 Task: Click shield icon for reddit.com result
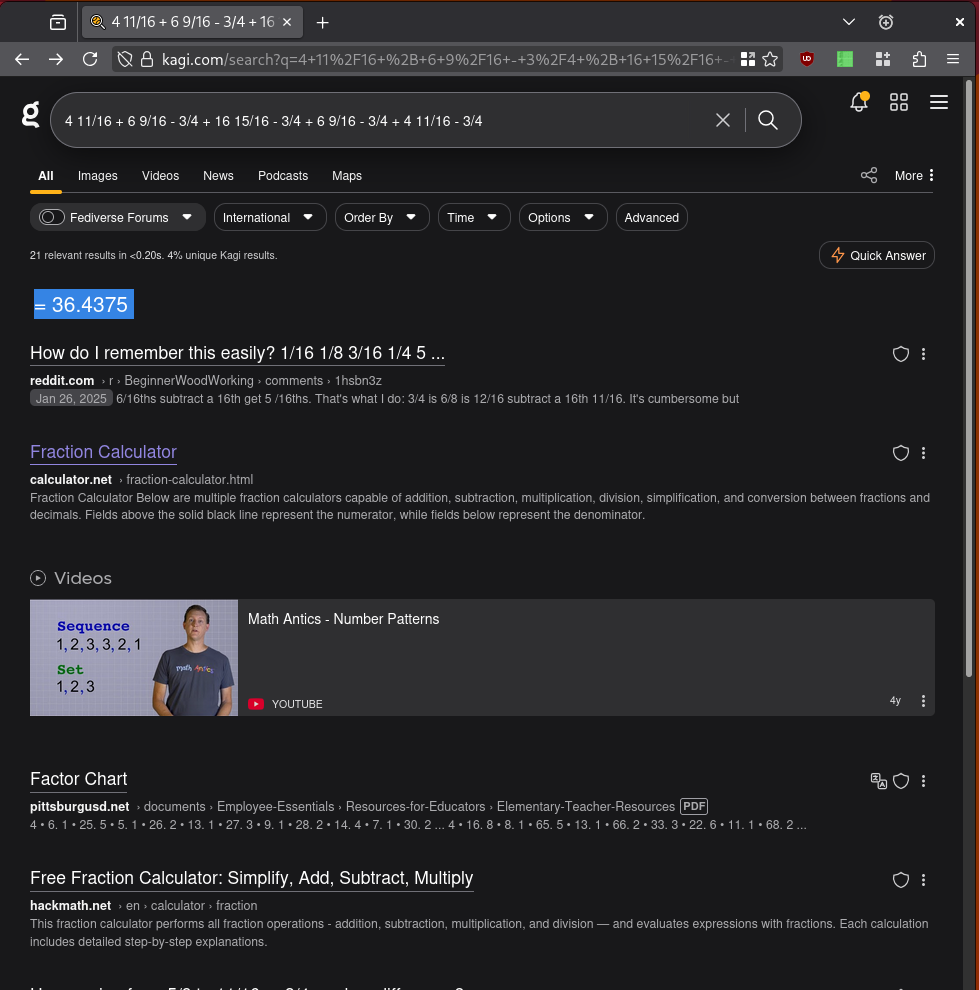click(900, 354)
